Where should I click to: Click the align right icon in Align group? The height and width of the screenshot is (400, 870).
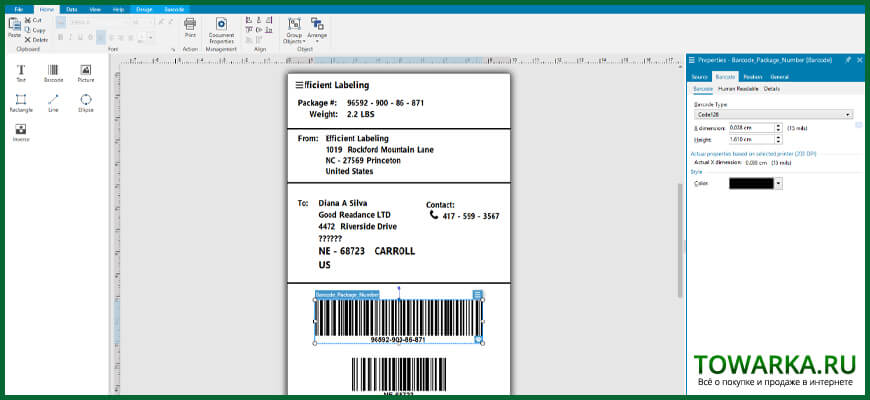269,21
